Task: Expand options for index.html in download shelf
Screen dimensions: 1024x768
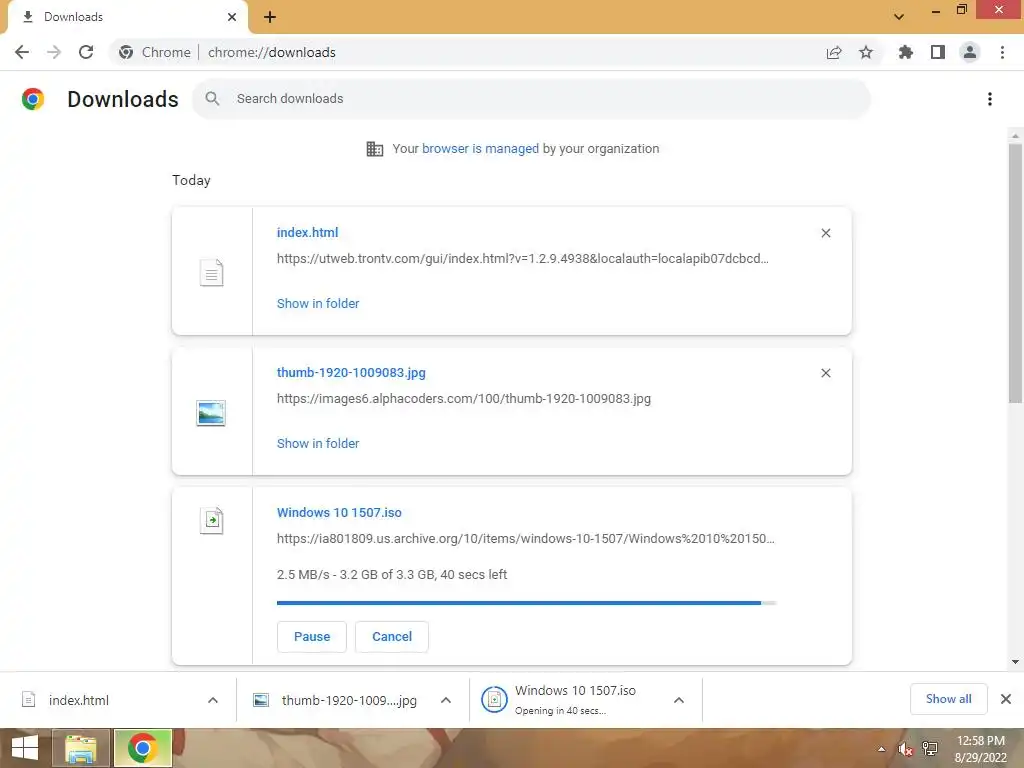Action: point(213,700)
